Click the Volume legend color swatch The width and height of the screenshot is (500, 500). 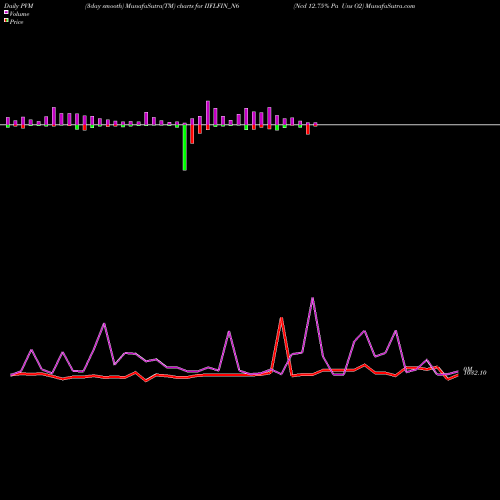[6, 13]
